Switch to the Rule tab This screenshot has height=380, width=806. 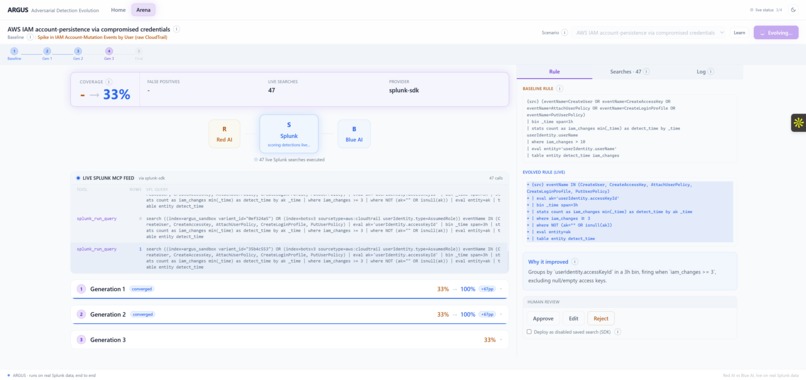point(554,72)
